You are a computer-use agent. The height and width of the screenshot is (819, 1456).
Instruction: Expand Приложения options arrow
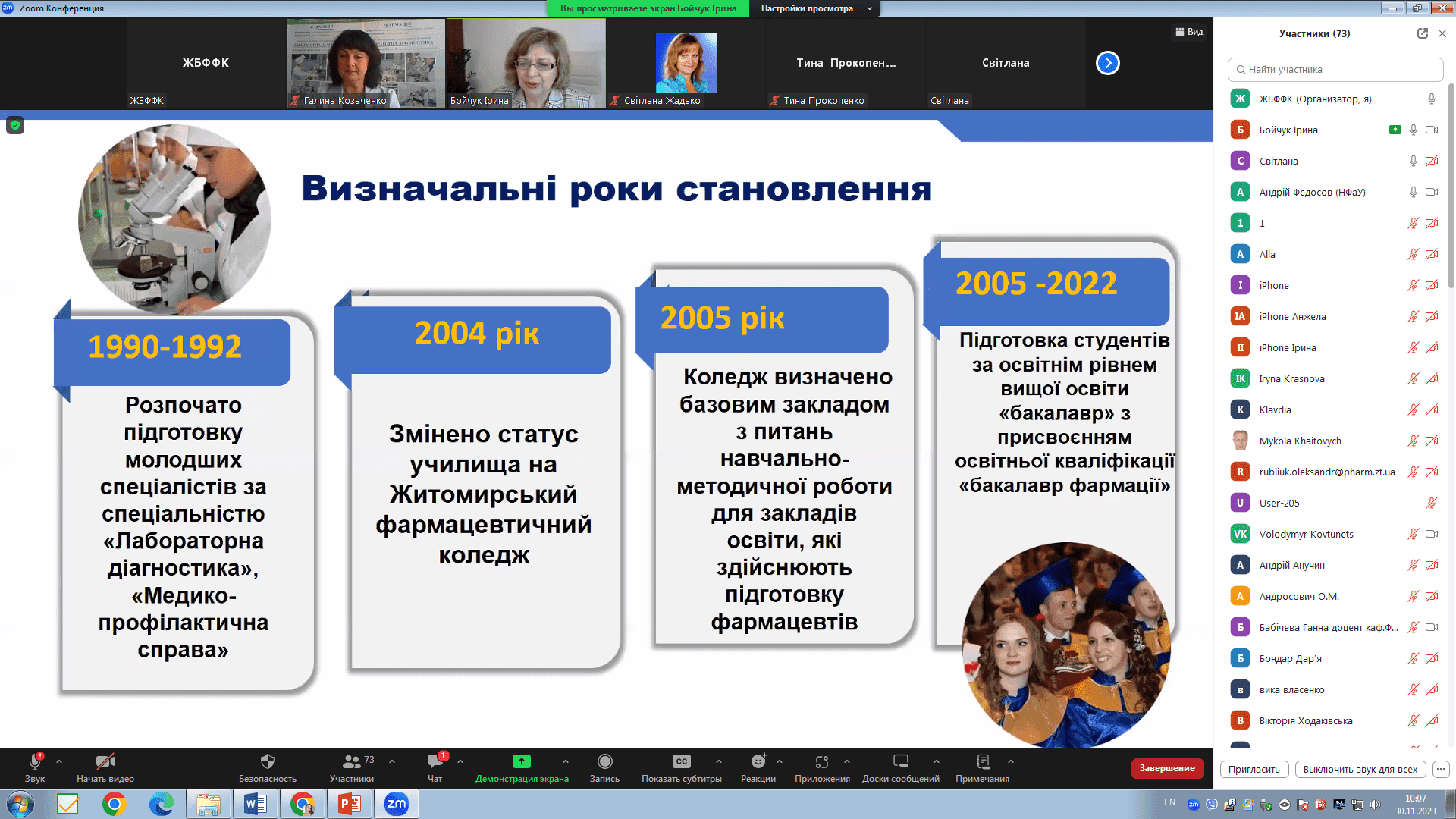point(847,761)
